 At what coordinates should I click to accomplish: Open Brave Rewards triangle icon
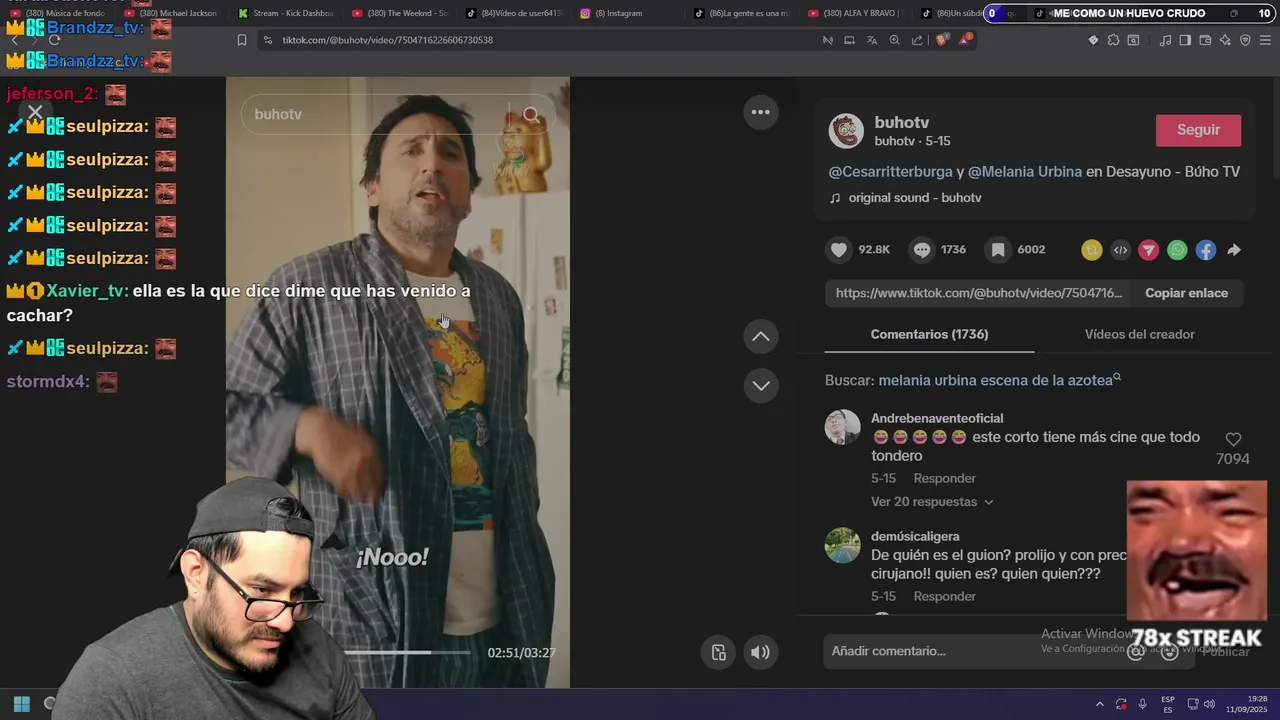[x=965, y=40]
